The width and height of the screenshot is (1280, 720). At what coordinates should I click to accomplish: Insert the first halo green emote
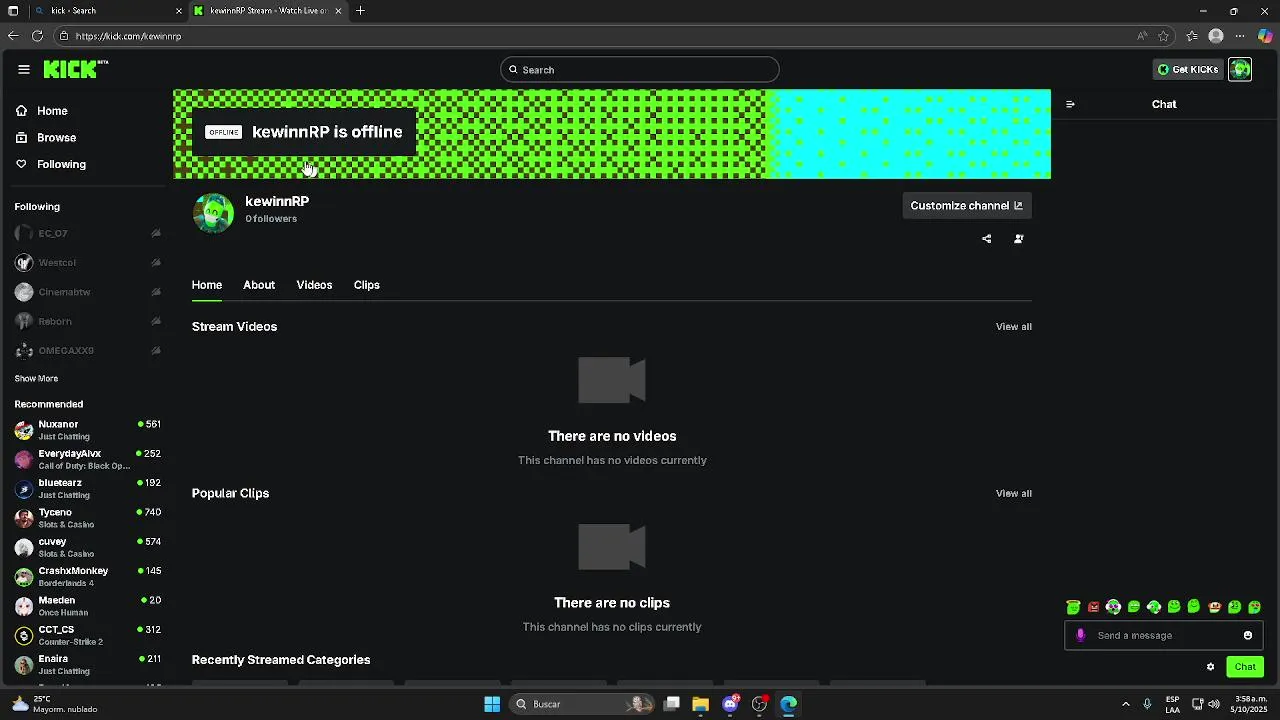tap(1073, 607)
